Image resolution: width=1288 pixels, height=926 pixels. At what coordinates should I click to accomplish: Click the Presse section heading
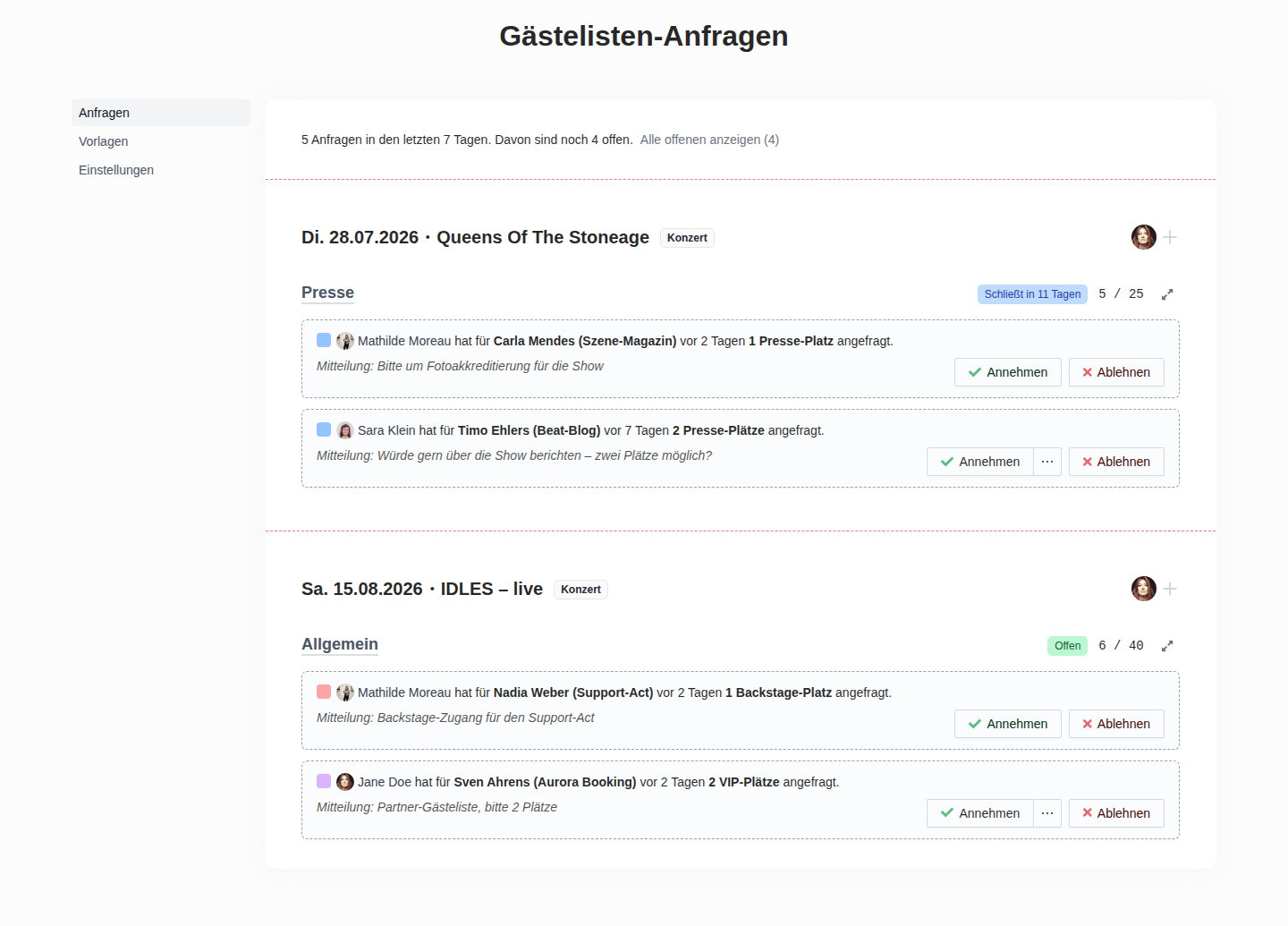pyautogui.click(x=327, y=293)
